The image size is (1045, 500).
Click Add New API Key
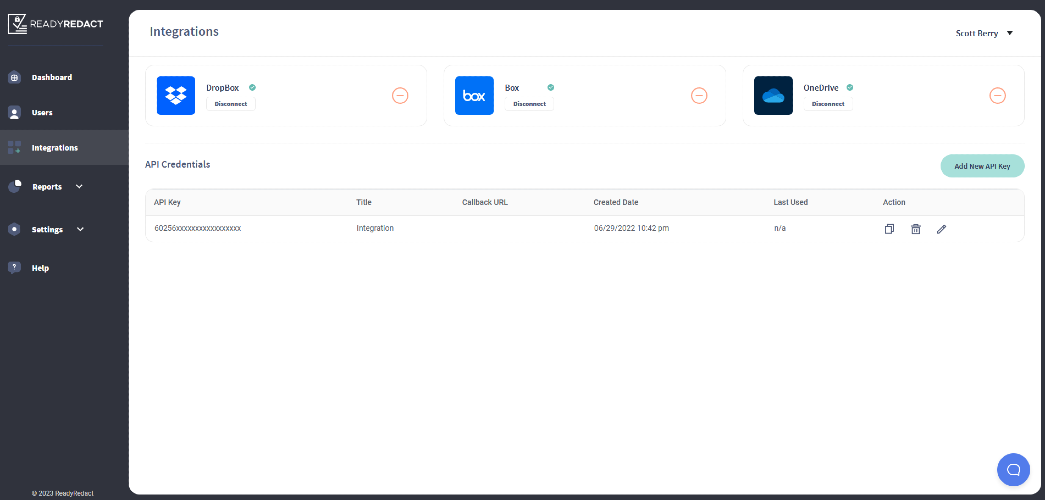click(982, 166)
